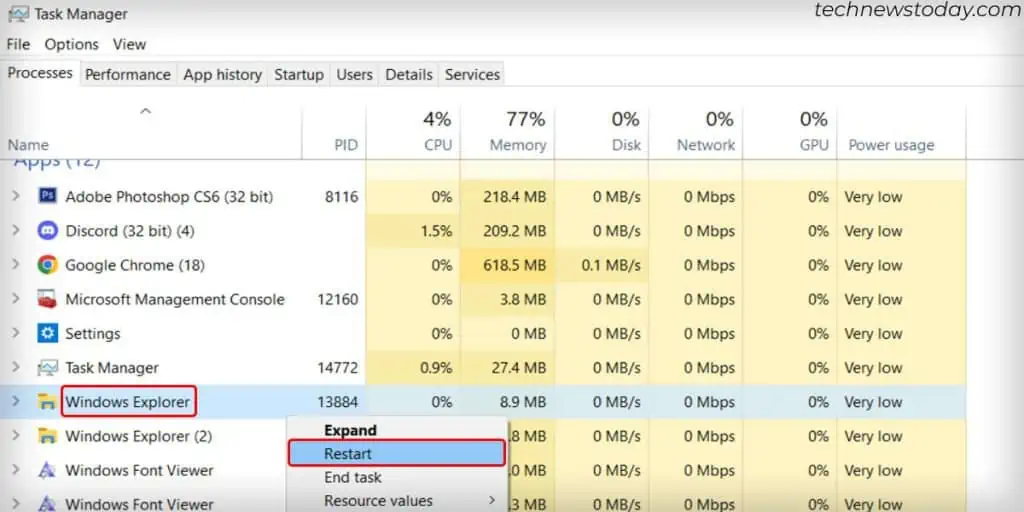1024x512 pixels.
Task: Click the Adobe Photoshop CS6 icon
Action: 48,196
